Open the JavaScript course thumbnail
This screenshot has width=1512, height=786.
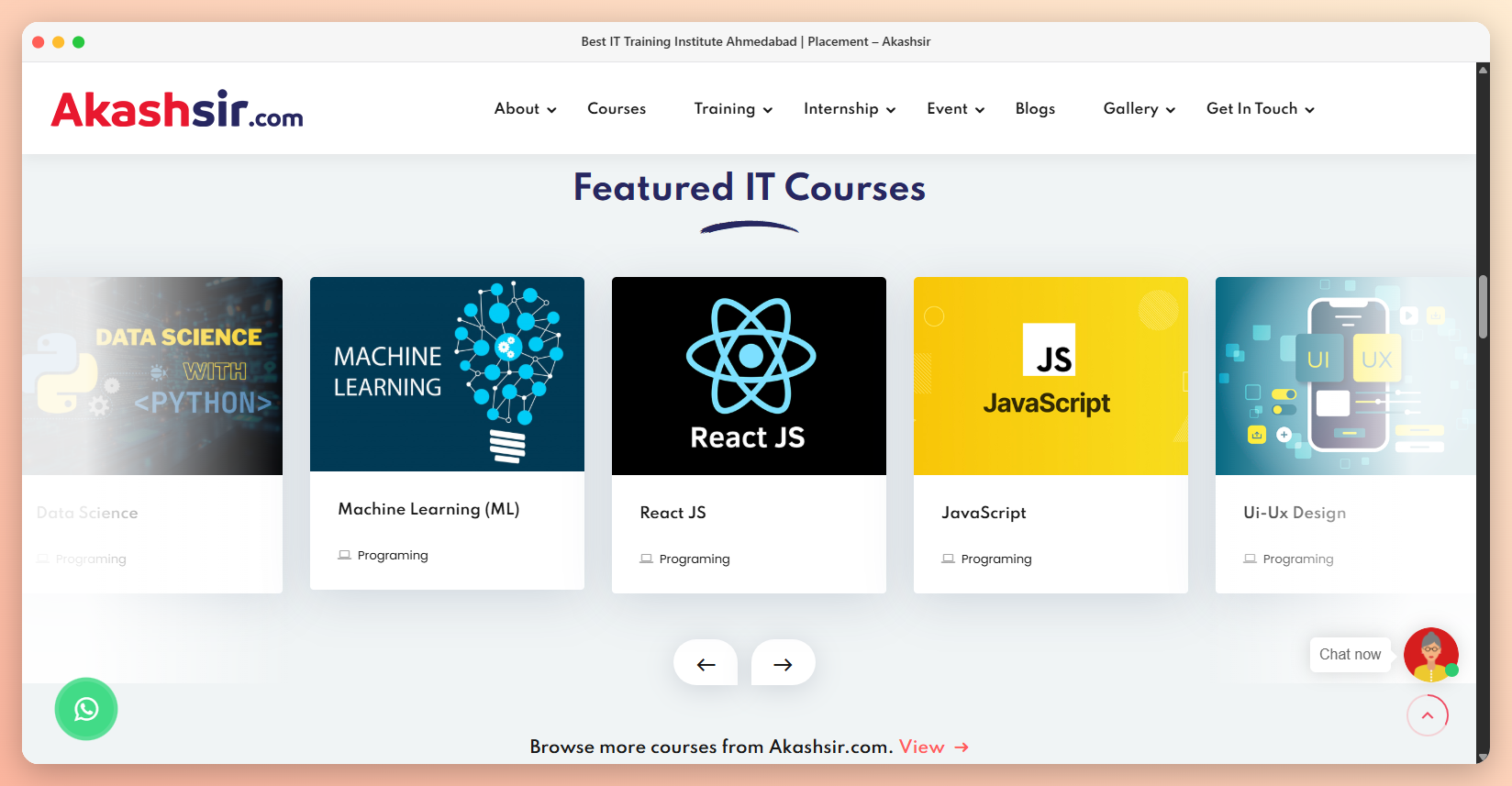1051,376
